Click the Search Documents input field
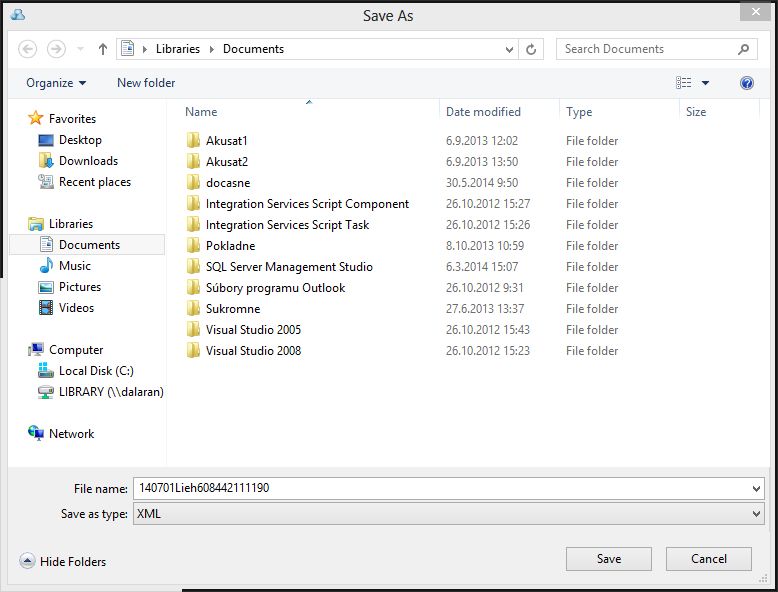778x592 pixels. [645, 49]
